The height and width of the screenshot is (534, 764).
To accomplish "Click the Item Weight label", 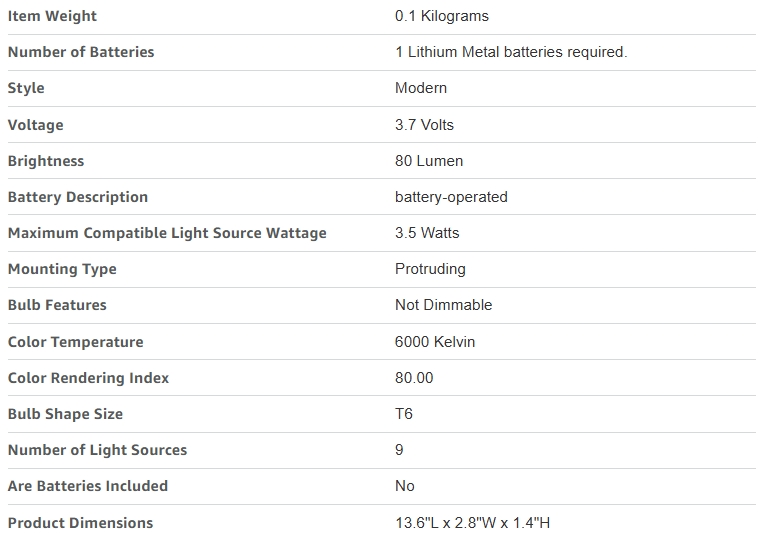I will tap(52, 16).
